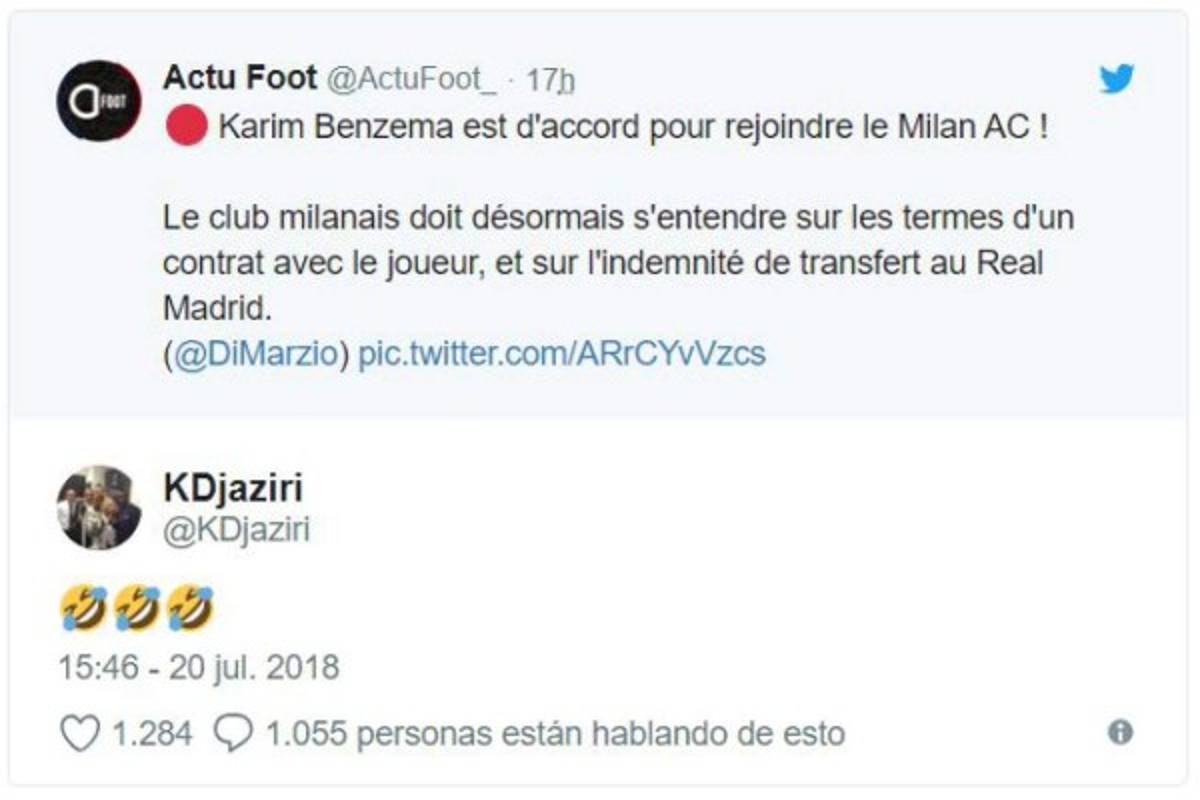Click the red circle emoji in the quoted tweet
Image resolution: width=1200 pixels, height=800 pixels.
pyautogui.click(x=185, y=130)
